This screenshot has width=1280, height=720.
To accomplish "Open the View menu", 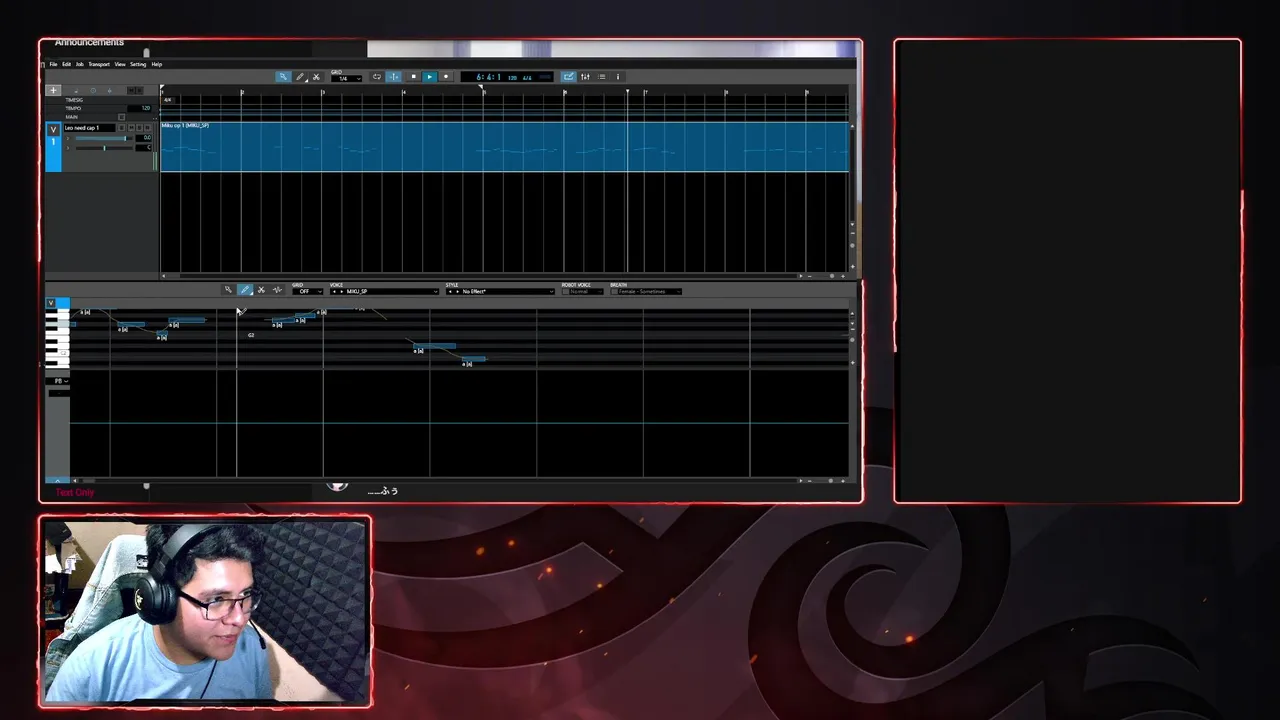I will click(120, 64).
